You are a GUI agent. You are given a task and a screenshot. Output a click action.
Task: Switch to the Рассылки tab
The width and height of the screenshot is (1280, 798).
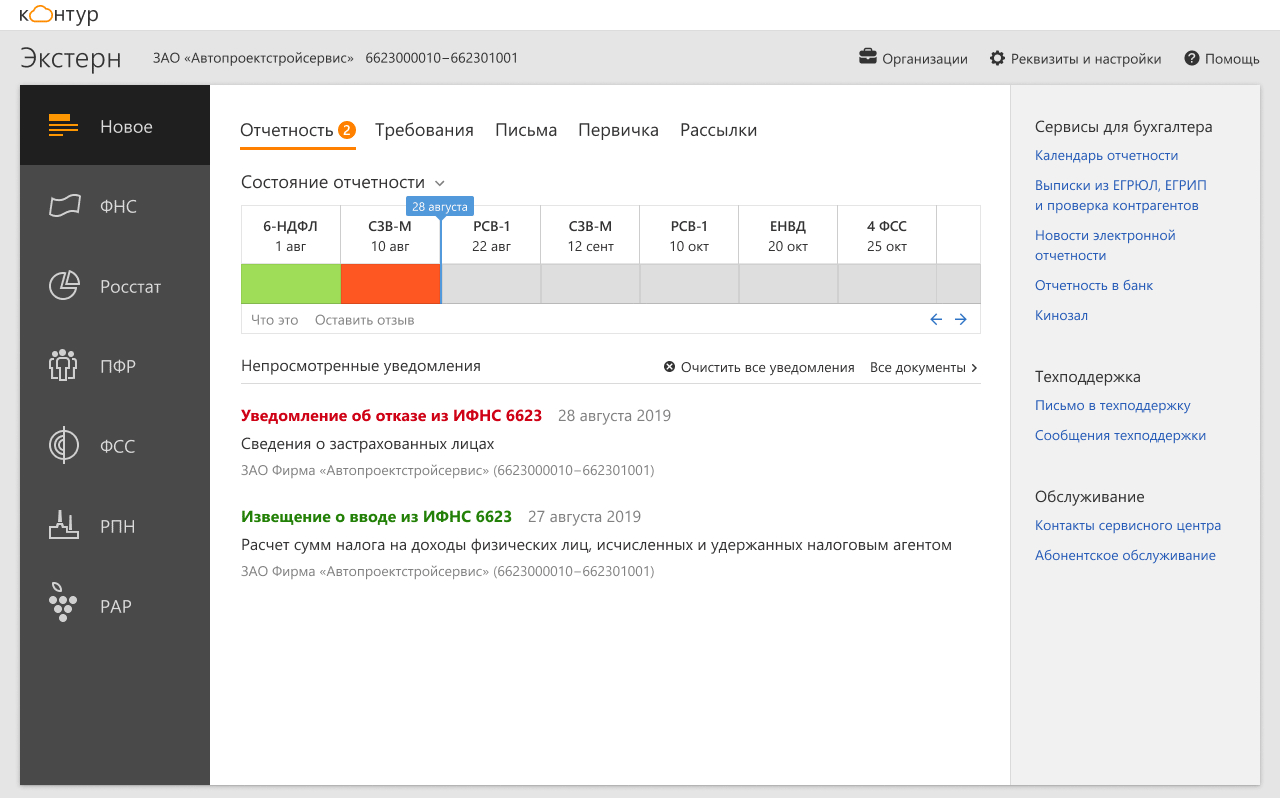pos(718,130)
